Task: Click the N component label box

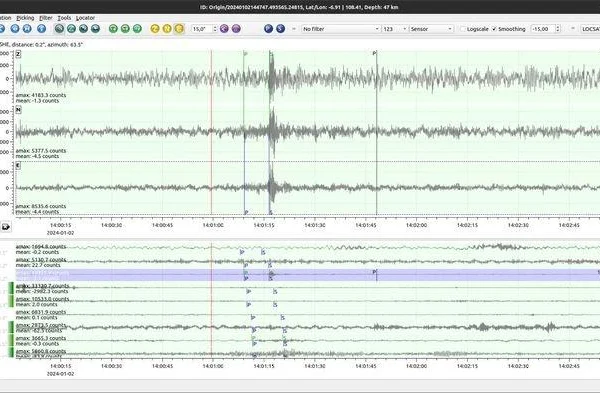Action: [x=18, y=110]
